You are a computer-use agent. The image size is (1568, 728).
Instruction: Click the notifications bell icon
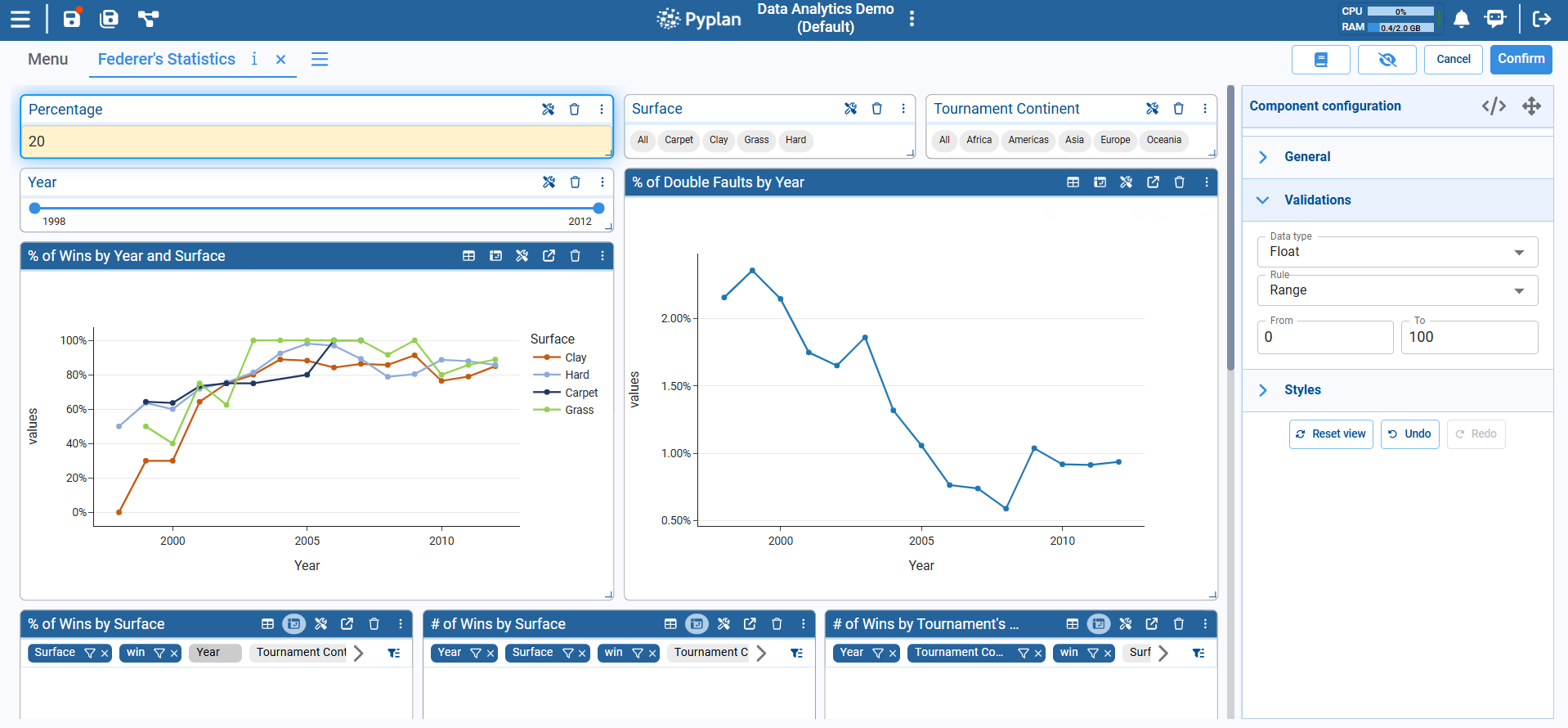point(1461,19)
